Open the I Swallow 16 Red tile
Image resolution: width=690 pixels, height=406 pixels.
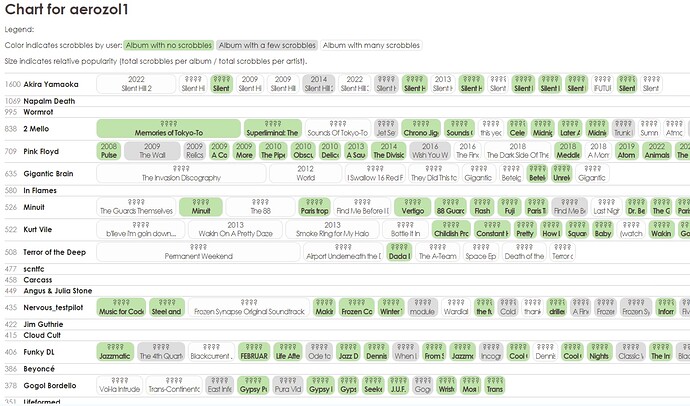375,173
